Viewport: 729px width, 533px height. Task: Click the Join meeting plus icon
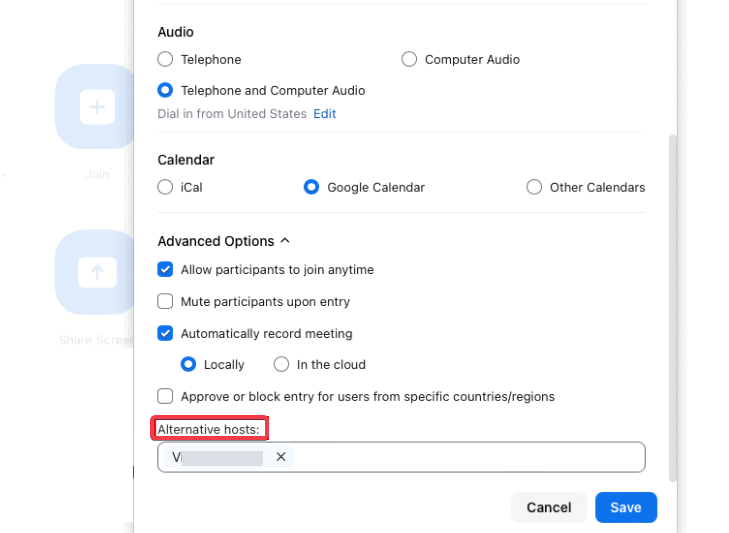[x=97, y=107]
